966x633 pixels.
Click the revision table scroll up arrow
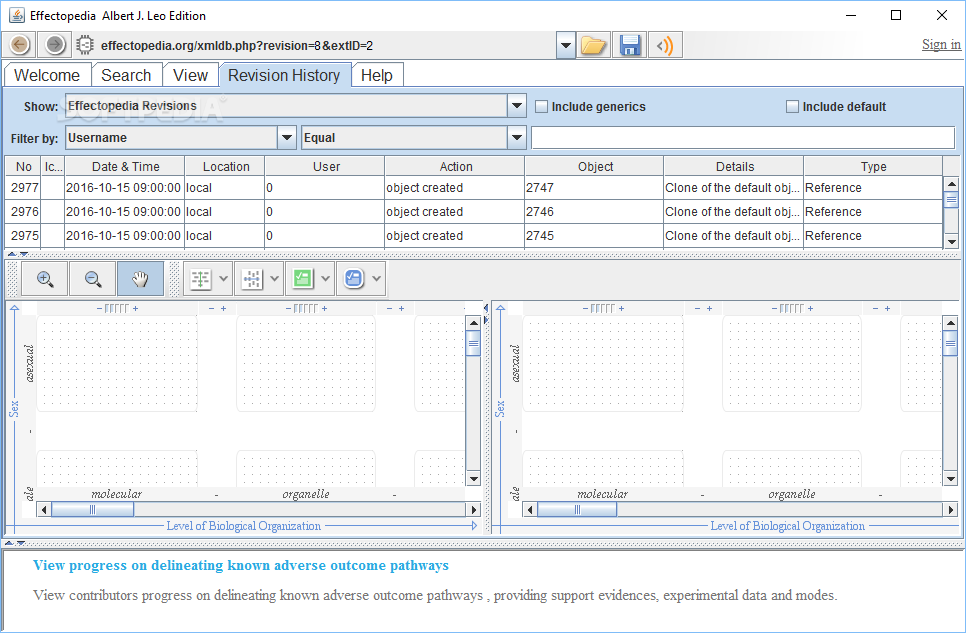[x=951, y=184]
